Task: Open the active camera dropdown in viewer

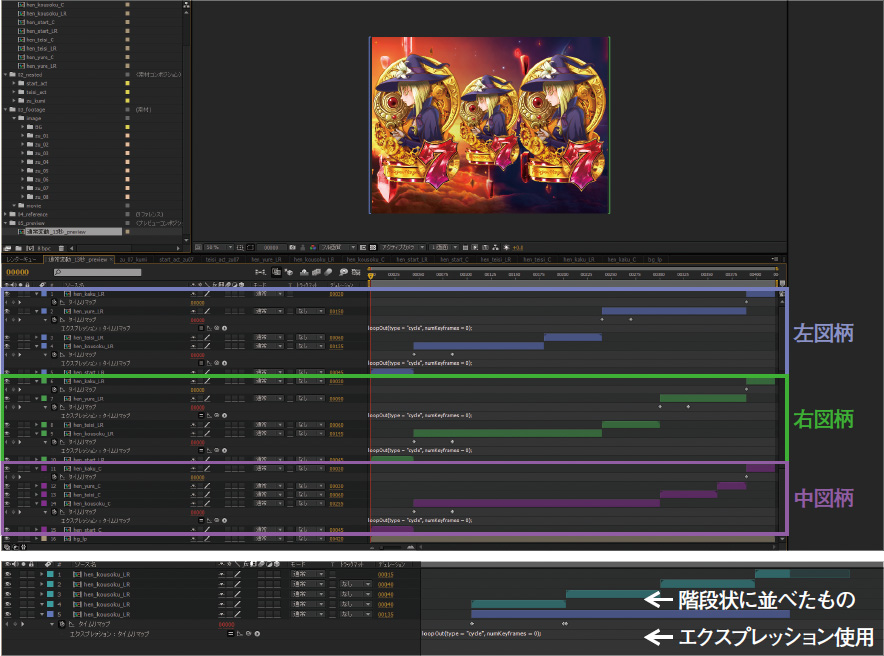Action: (403, 247)
